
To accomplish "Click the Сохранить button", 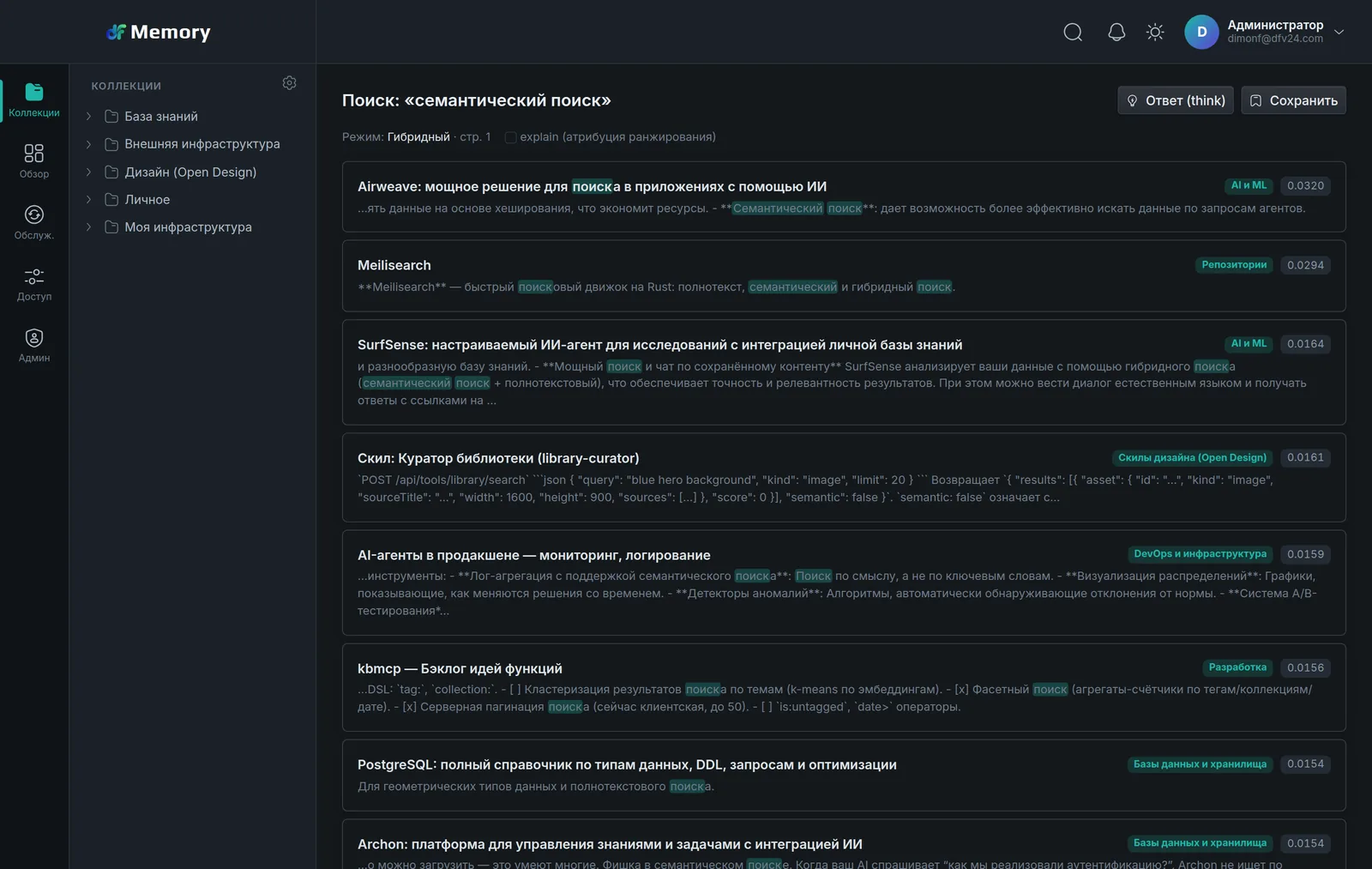I will click(1293, 100).
